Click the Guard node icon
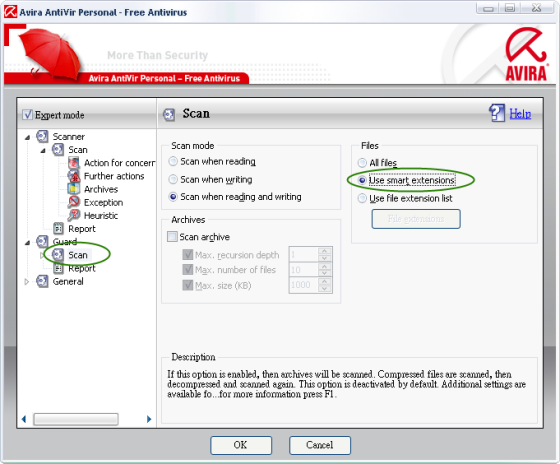Image resolution: width=560 pixels, height=464 pixels. (x=42, y=242)
